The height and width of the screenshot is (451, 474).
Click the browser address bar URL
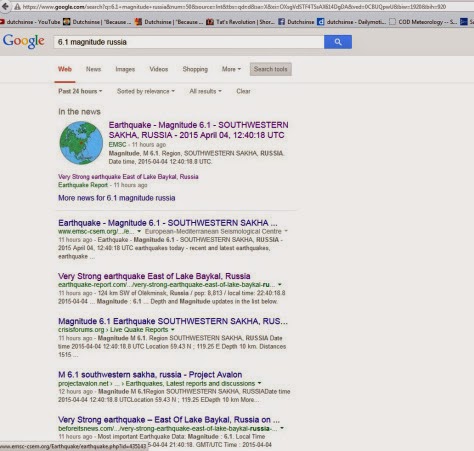pyautogui.click(x=234, y=7)
